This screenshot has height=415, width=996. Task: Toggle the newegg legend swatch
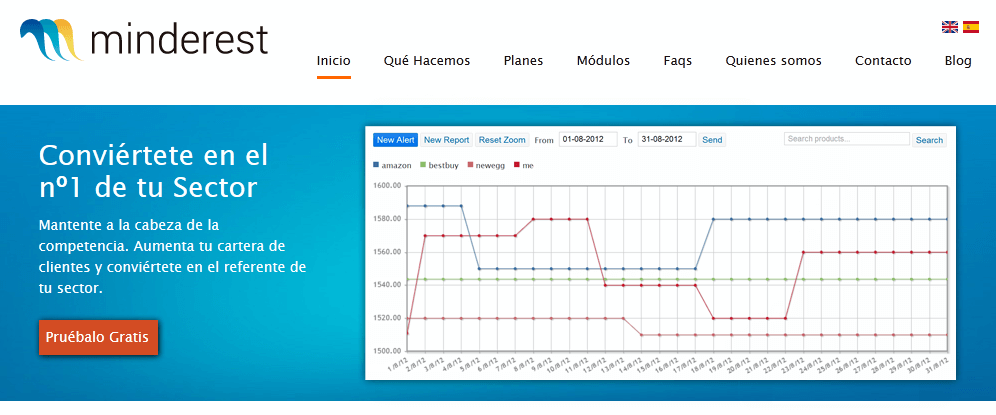pos(470,165)
